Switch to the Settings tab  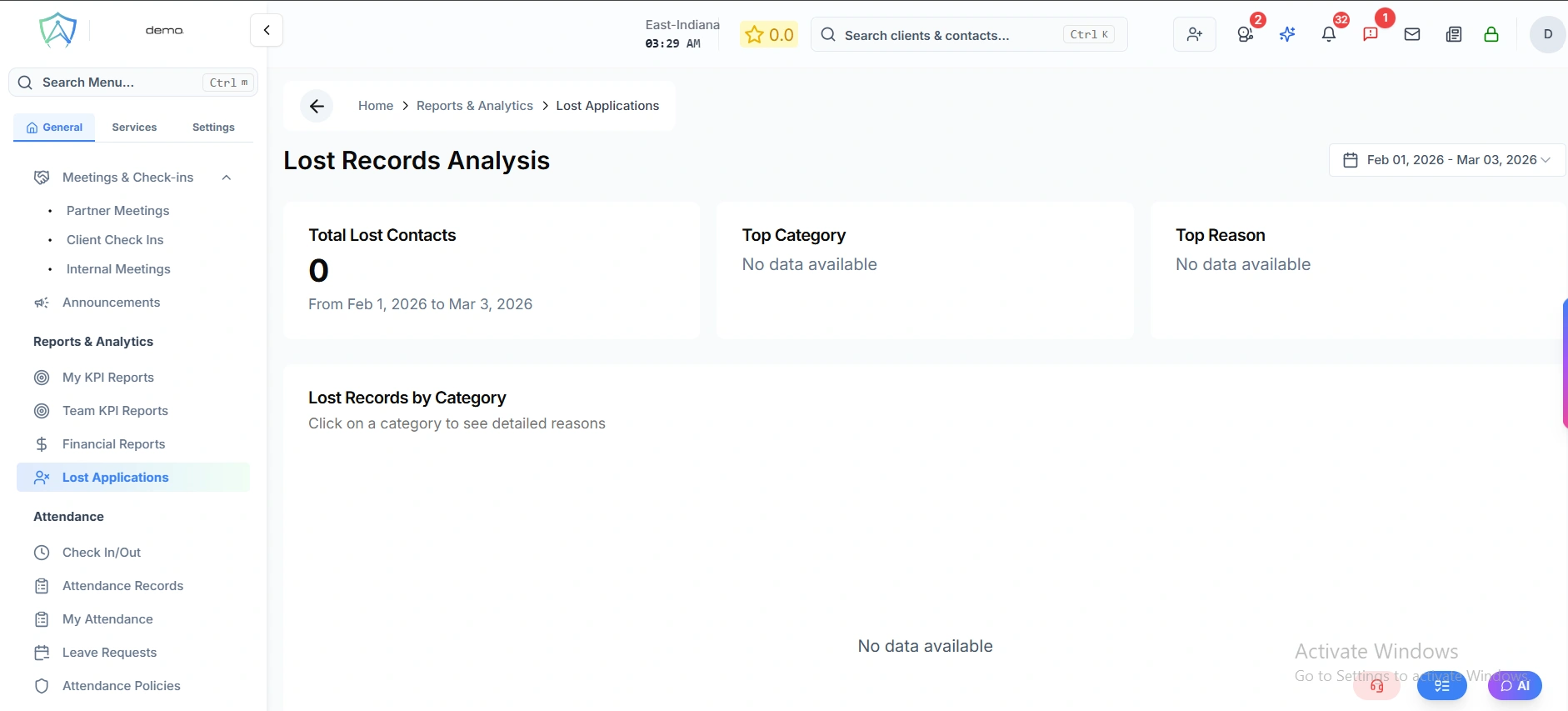(x=213, y=128)
